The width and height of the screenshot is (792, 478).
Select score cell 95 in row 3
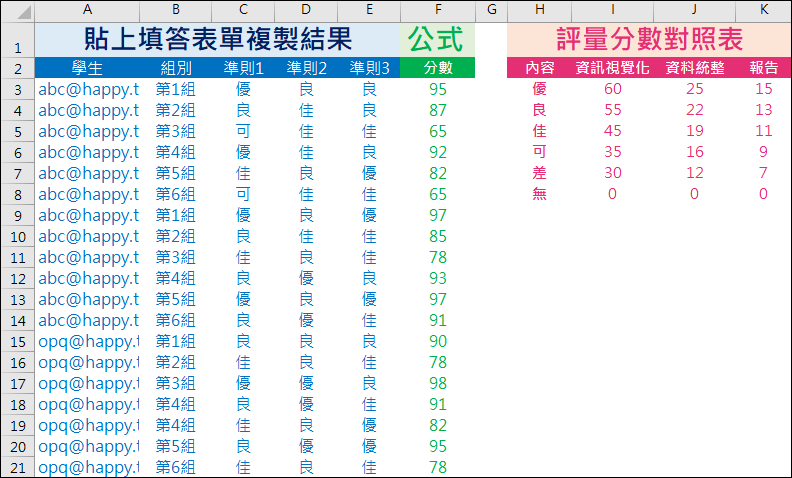(x=438, y=89)
